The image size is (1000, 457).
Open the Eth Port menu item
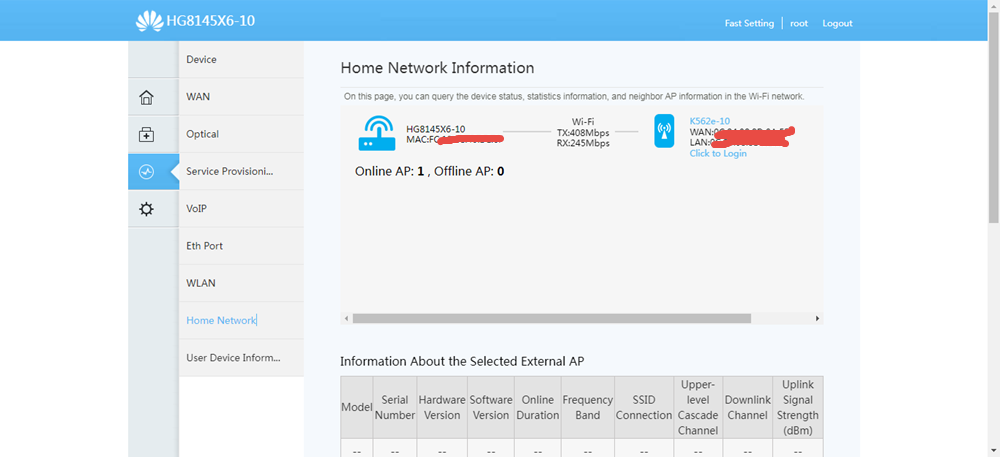[x=241, y=246]
